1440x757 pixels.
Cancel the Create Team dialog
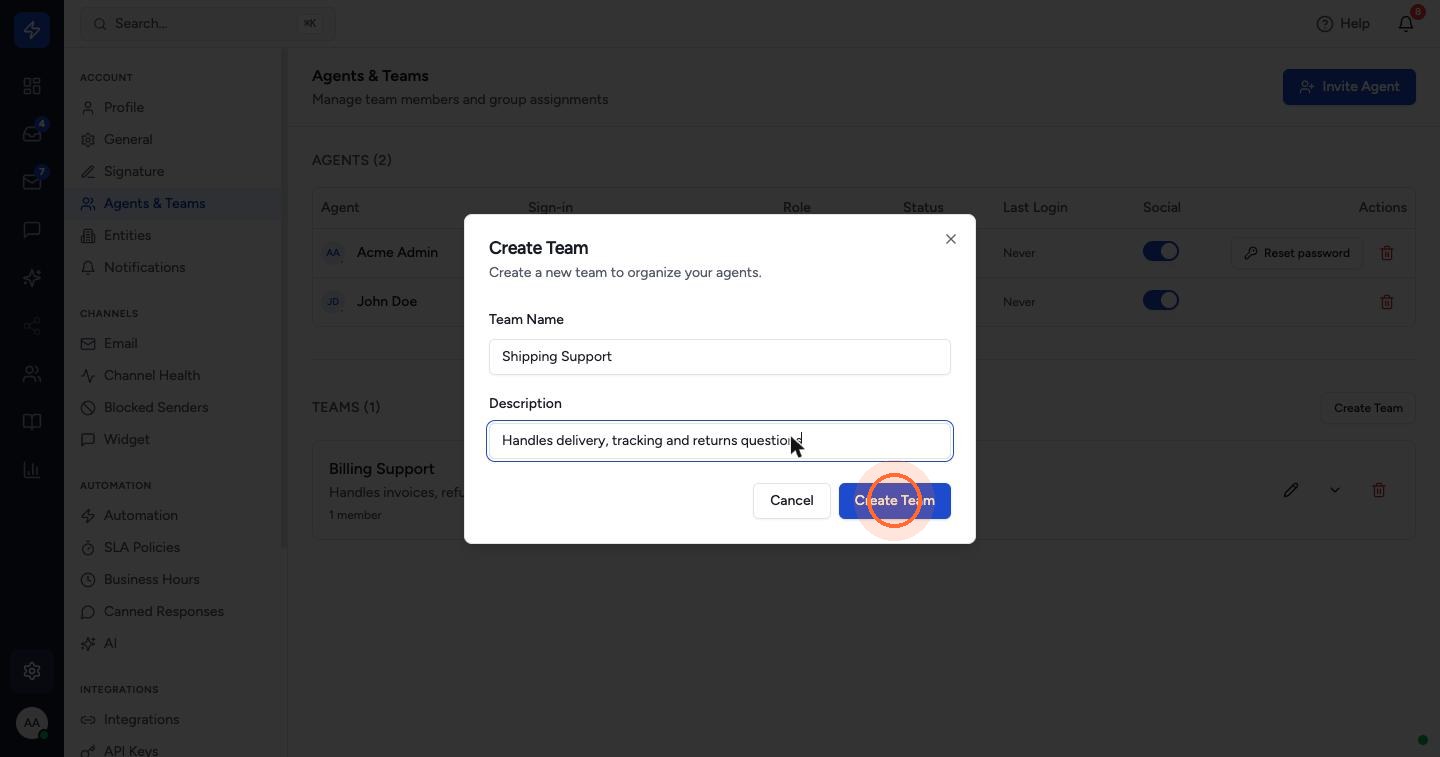click(x=792, y=500)
